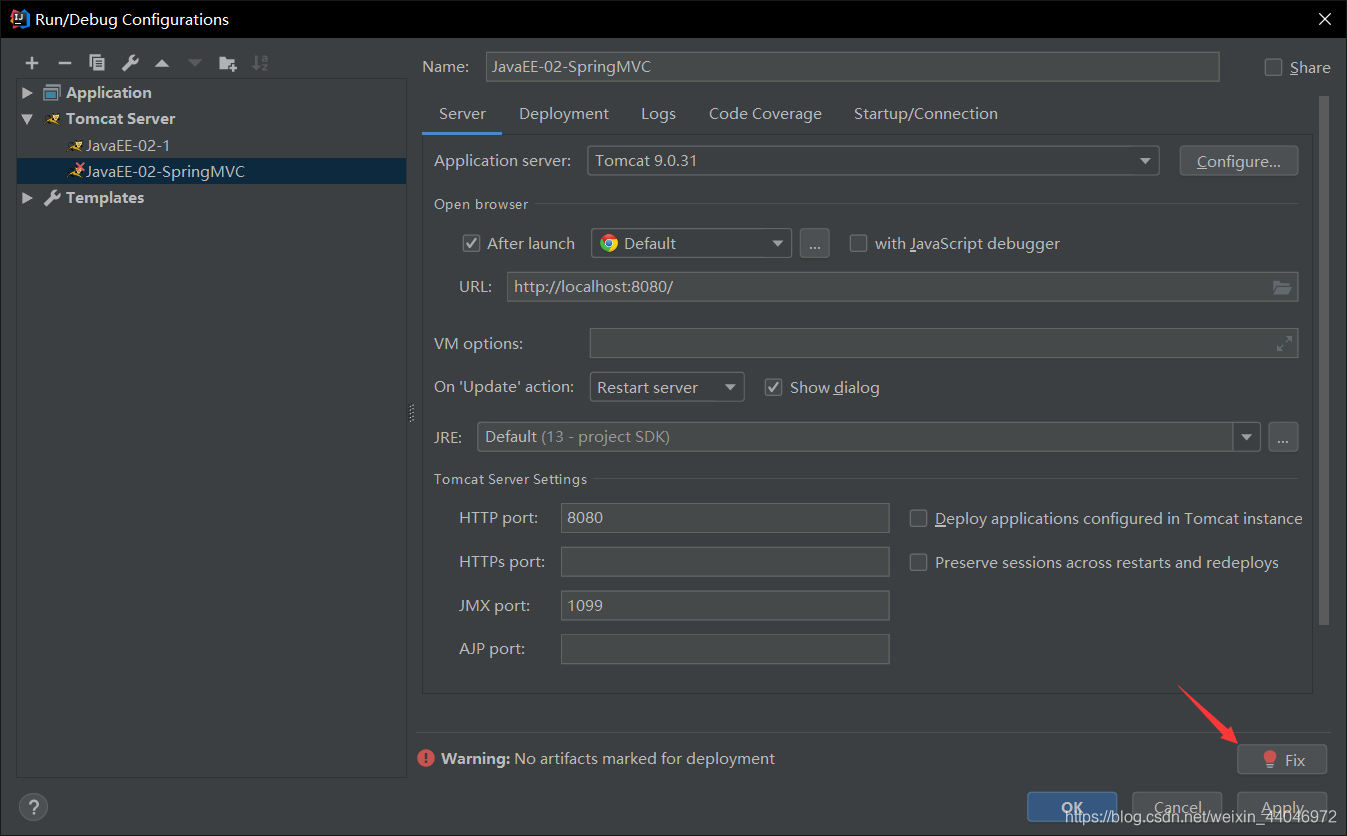Enable Deploy applications configured in Tomcat instance
Viewport: 1347px width, 836px height.
918,518
